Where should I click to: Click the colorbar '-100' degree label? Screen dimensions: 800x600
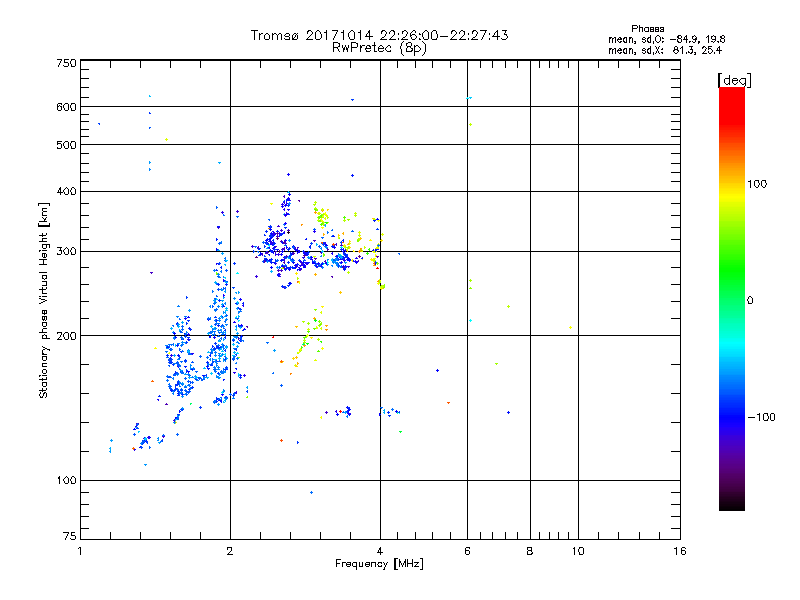[x=761, y=417]
